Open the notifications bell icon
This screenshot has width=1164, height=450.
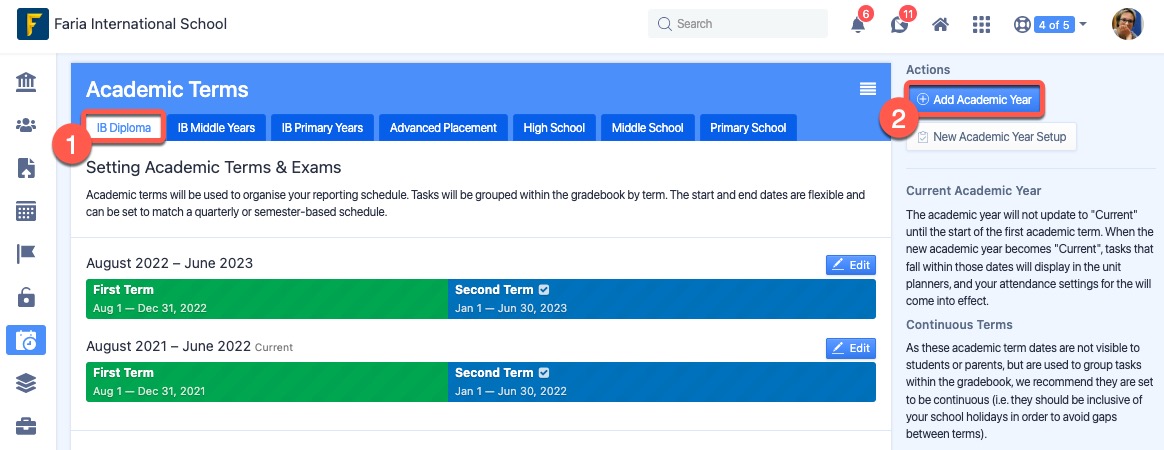pos(858,25)
